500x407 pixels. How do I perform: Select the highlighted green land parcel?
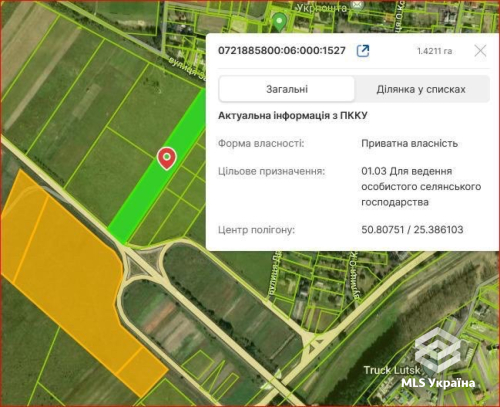(157, 167)
